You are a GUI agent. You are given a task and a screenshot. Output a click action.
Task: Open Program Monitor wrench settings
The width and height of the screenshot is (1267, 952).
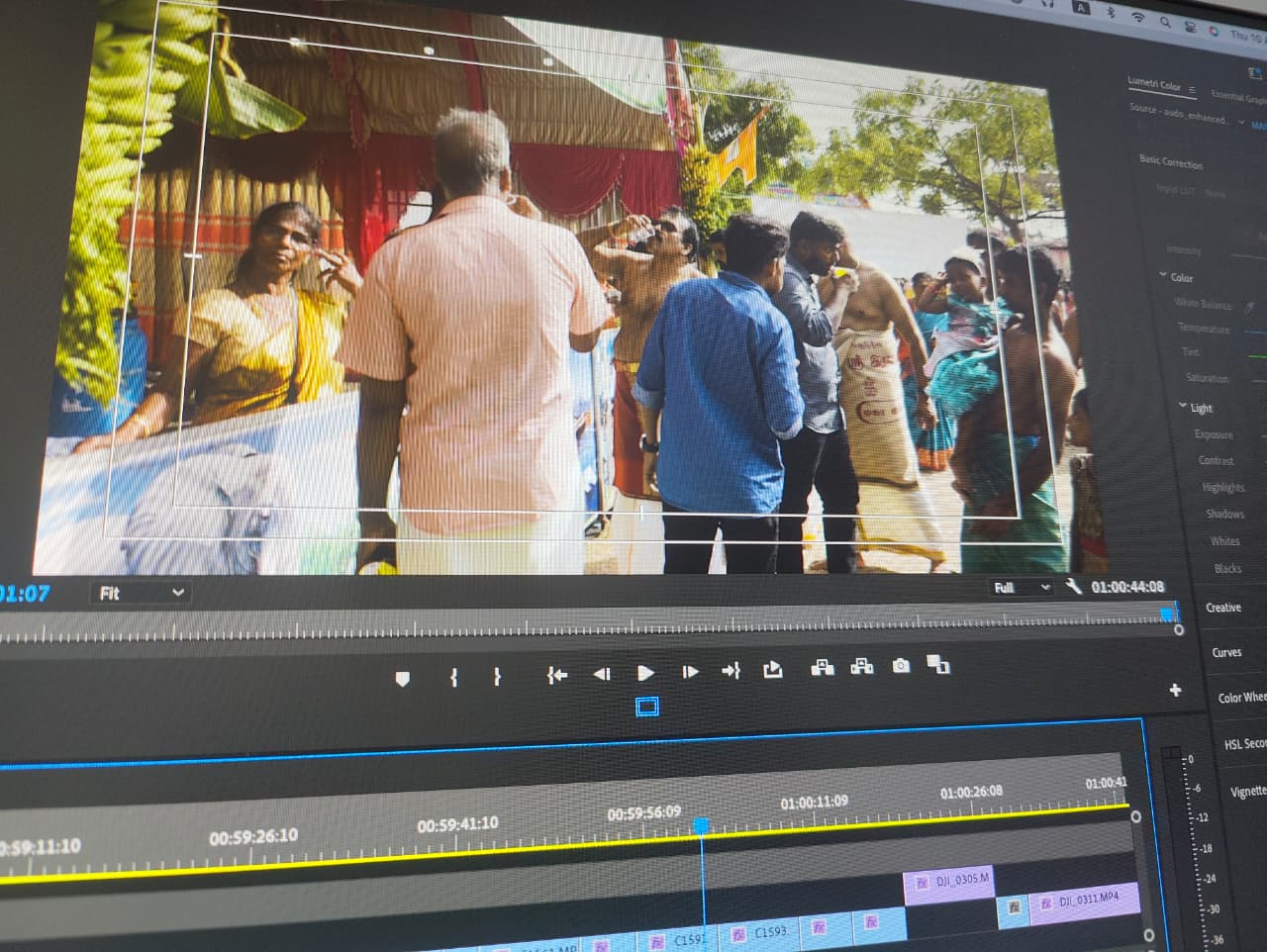pos(1074,587)
